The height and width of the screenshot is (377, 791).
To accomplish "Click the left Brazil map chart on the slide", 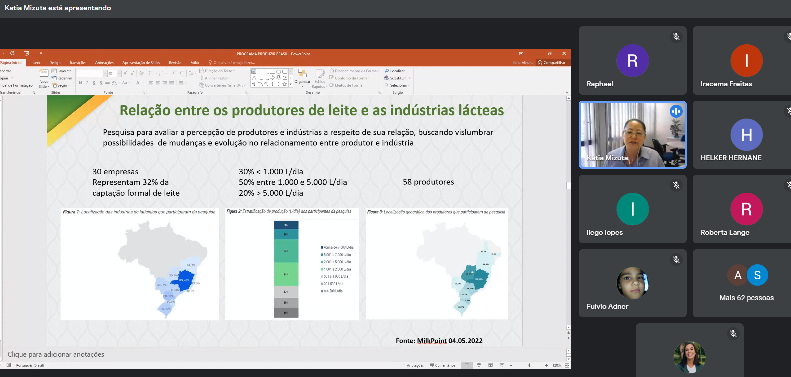I will (140, 263).
